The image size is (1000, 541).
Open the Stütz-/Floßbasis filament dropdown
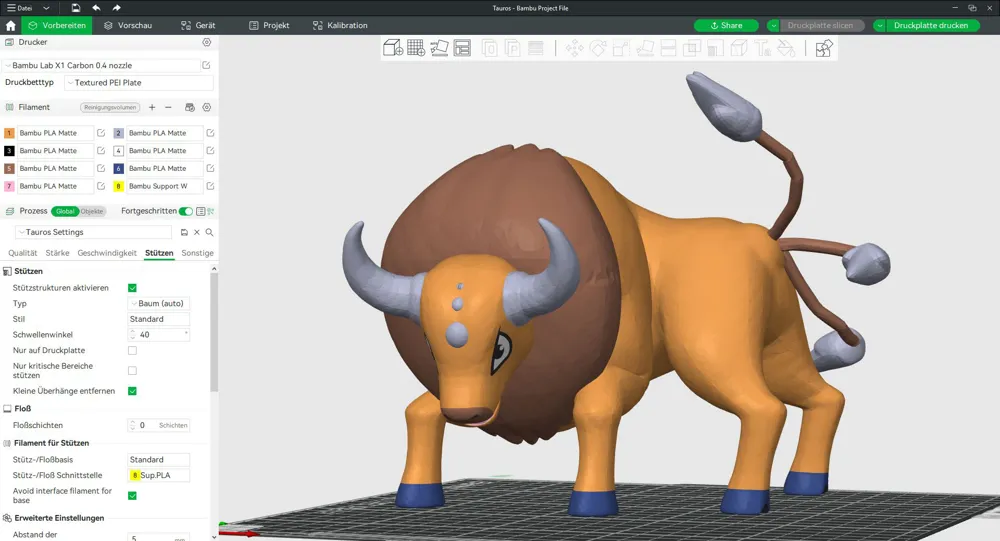[x=159, y=459]
